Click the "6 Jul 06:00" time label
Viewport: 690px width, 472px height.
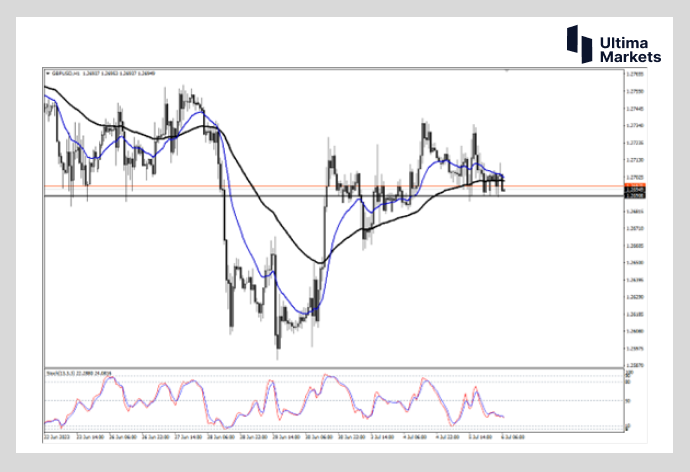pyautogui.click(x=513, y=437)
